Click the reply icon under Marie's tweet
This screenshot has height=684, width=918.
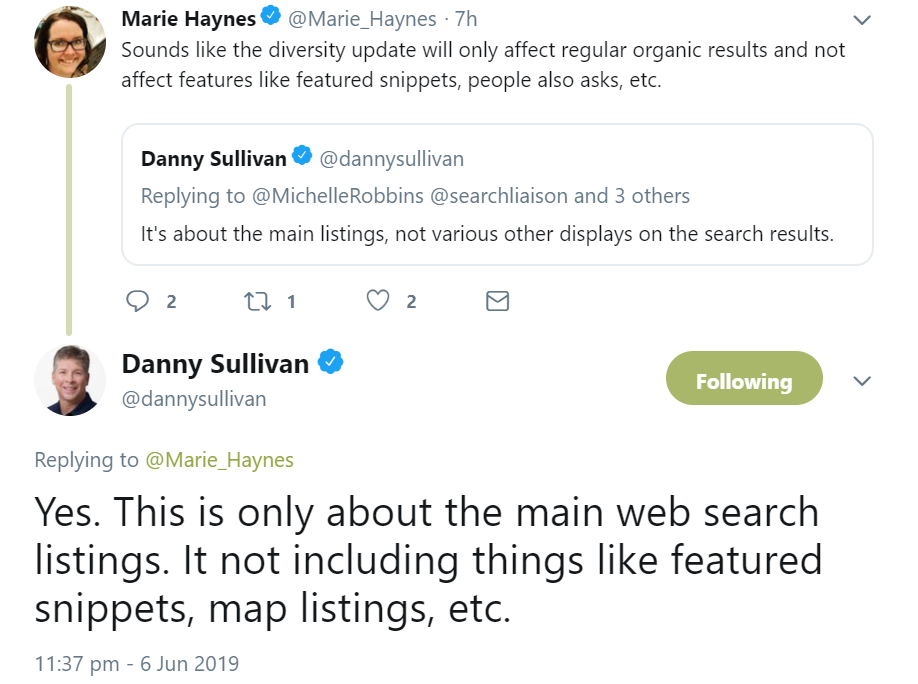pyautogui.click(x=140, y=300)
